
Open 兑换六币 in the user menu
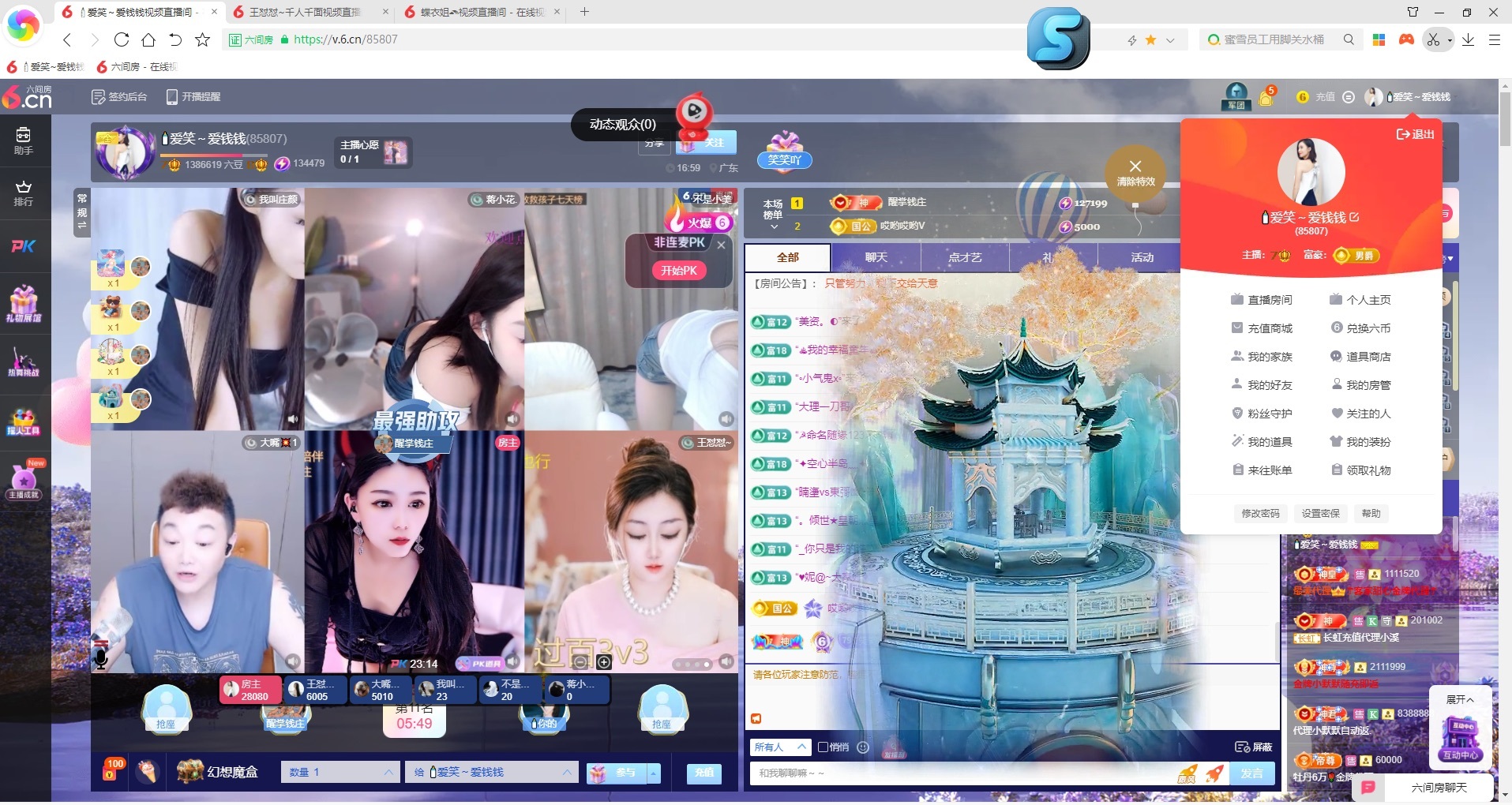[1360, 328]
